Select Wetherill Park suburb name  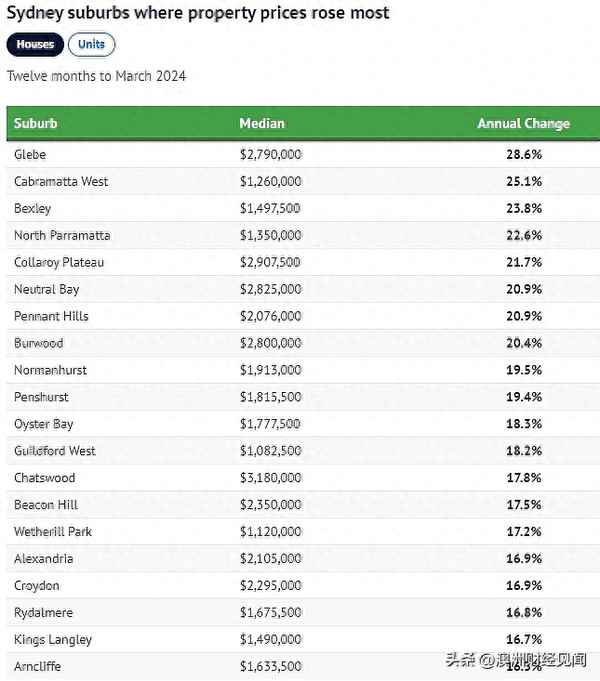tap(53, 532)
